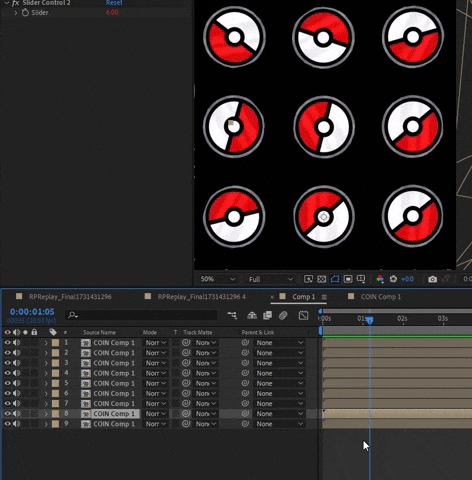Close the Comp 1 tab
This screenshot has width=472, height=480.
pyautogui.click(x=272, y=297)
